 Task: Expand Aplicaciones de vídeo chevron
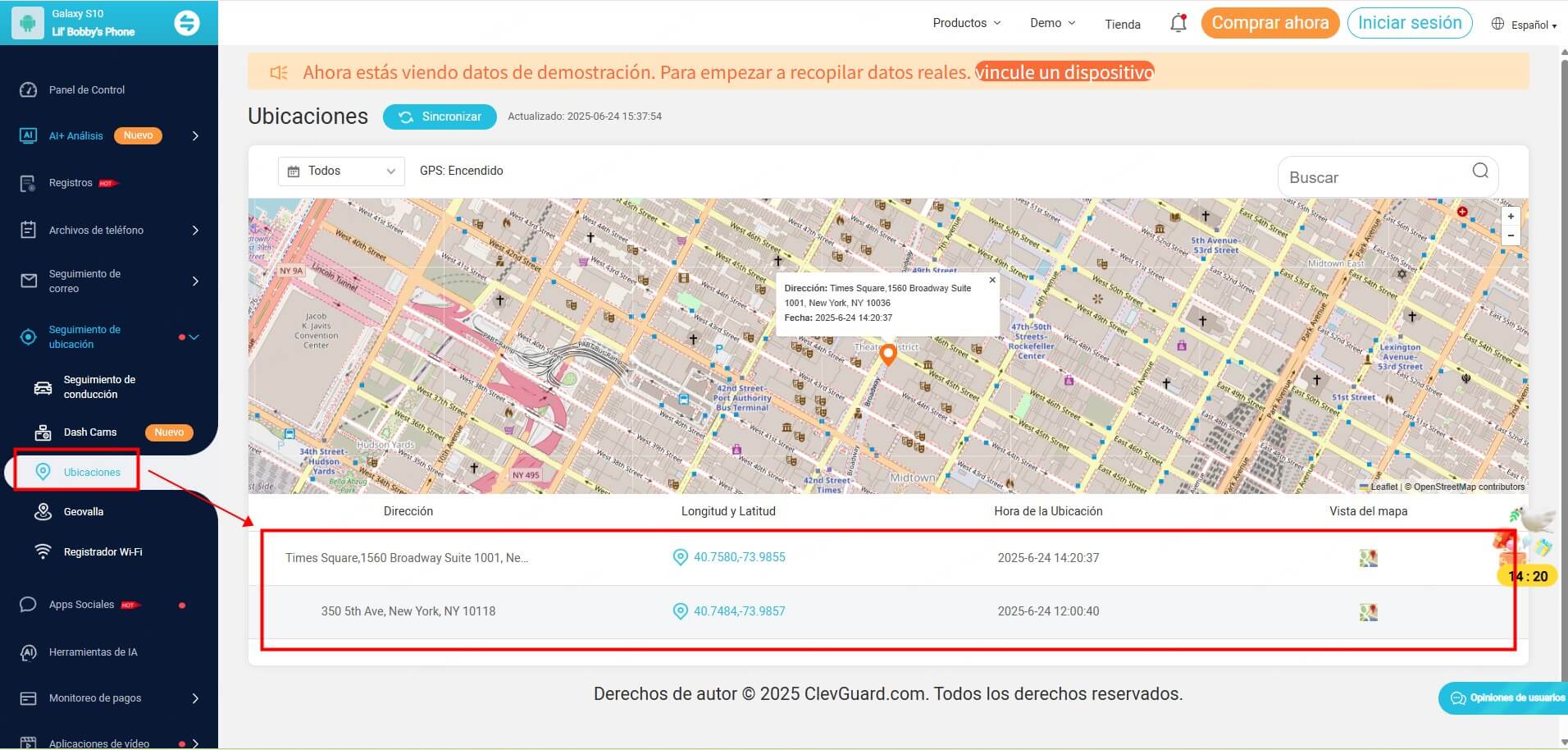click(x=195, y=743)
